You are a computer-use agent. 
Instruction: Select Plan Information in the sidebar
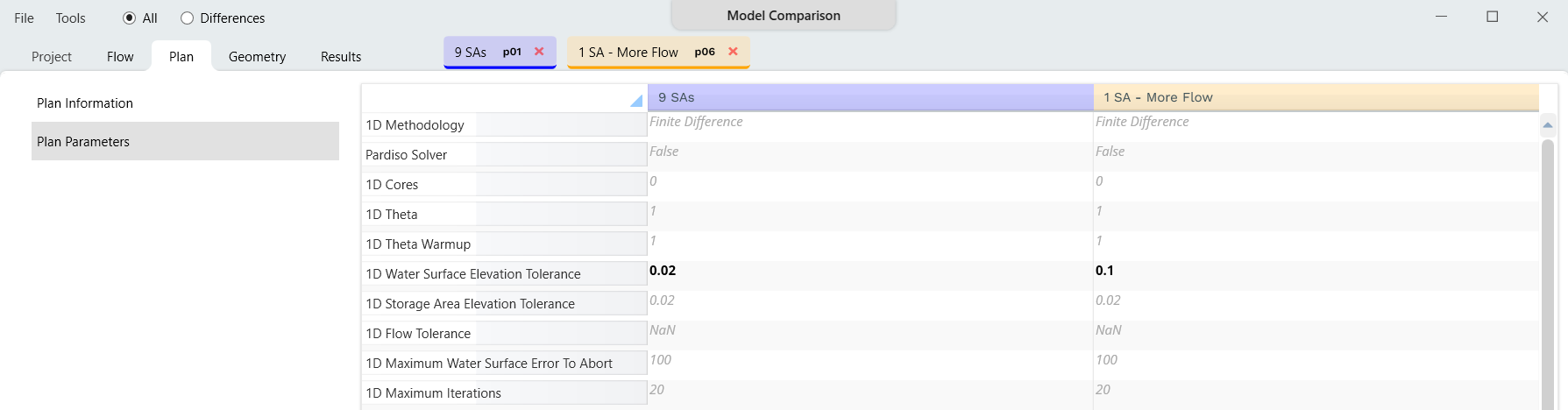pos(85,103)
